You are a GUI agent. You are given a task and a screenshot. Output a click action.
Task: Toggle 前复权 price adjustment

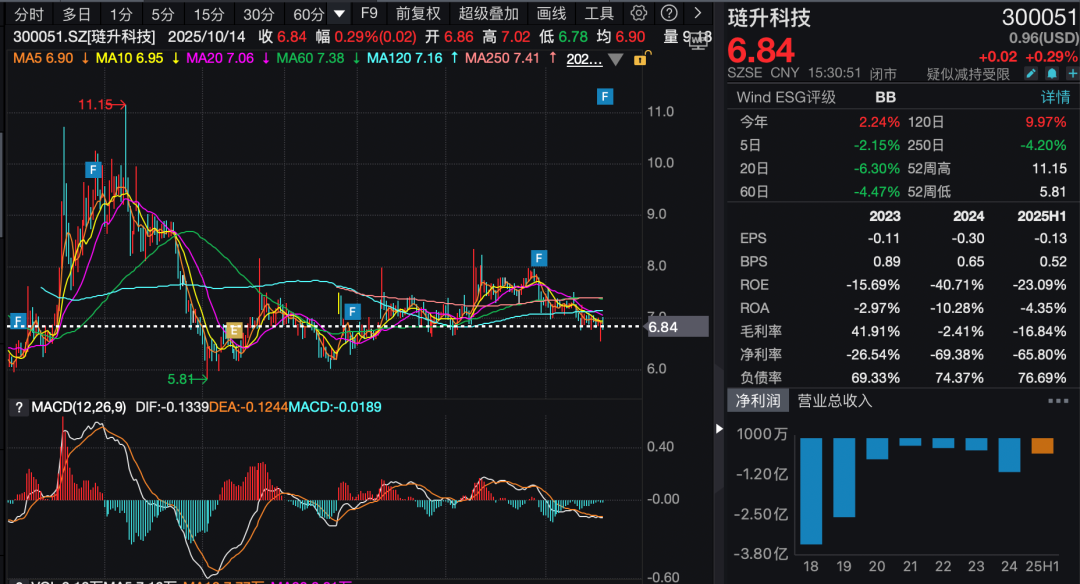click(417, 14)
